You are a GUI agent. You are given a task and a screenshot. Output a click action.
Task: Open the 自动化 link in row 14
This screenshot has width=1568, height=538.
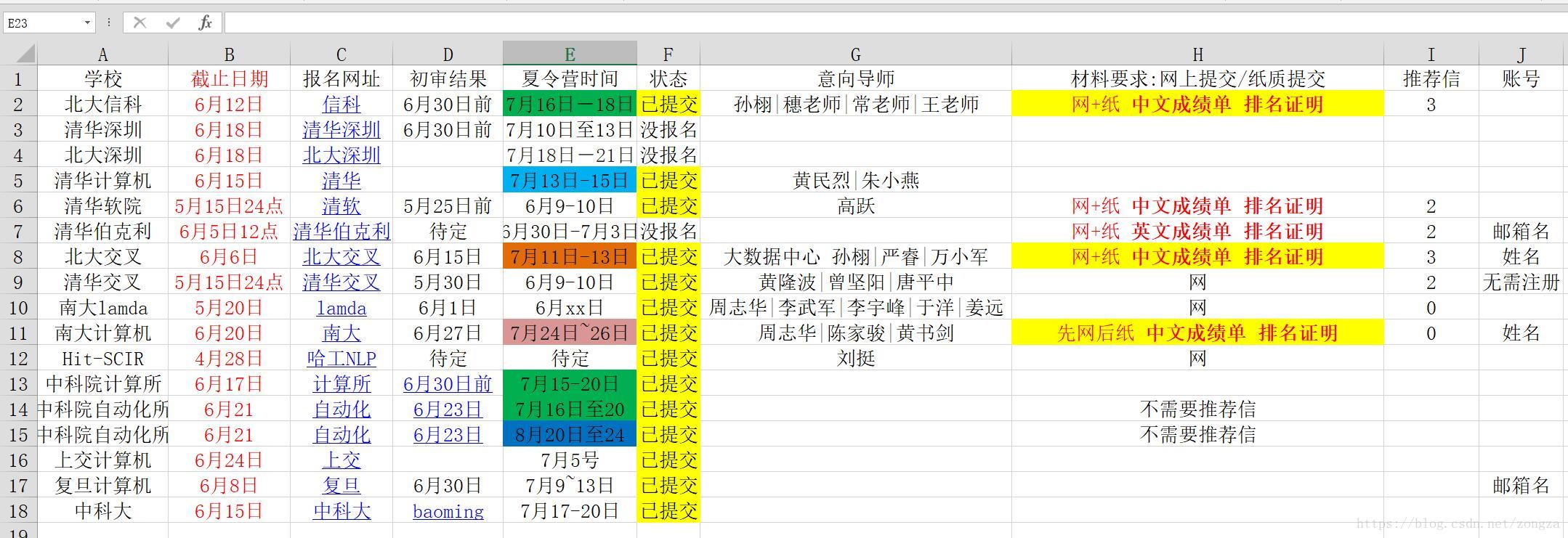(x=341, y=409)
